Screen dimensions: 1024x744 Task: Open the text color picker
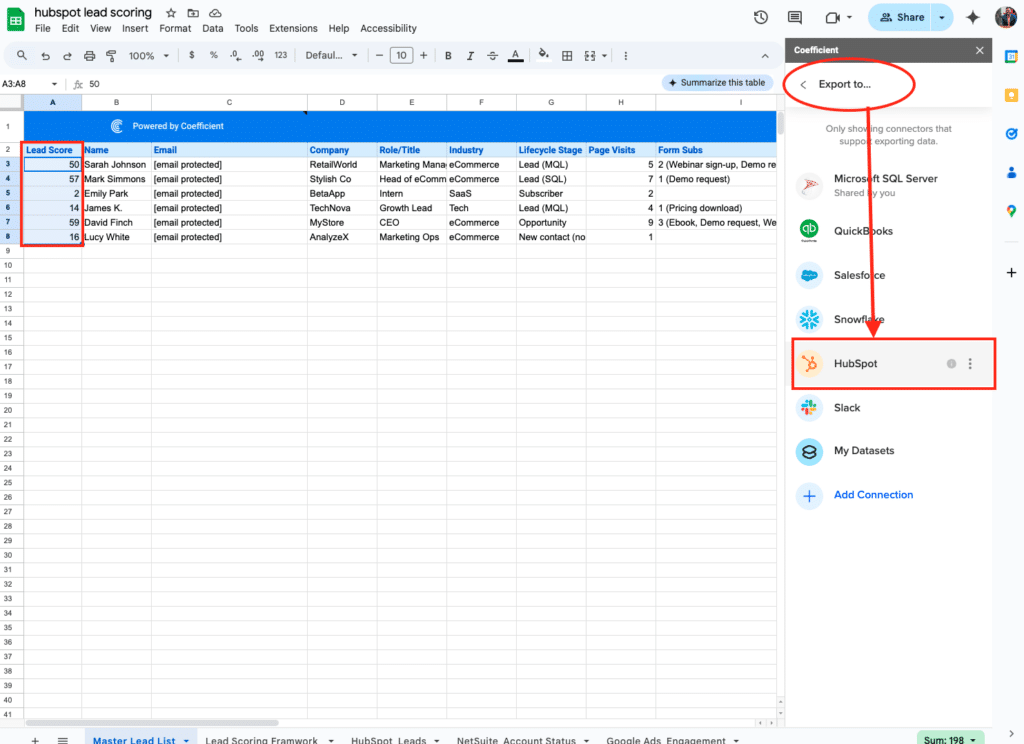(515, 56)
